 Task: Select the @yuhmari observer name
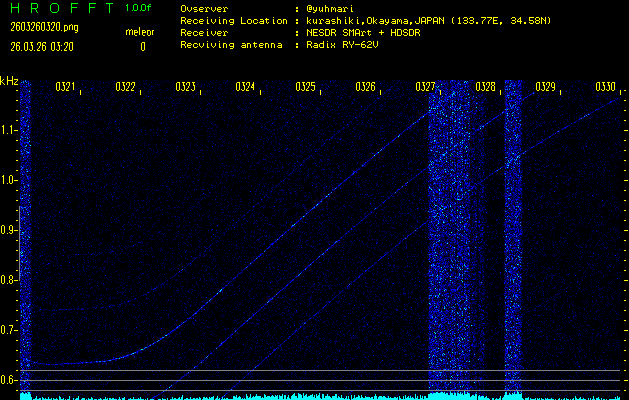pos(333,8)
